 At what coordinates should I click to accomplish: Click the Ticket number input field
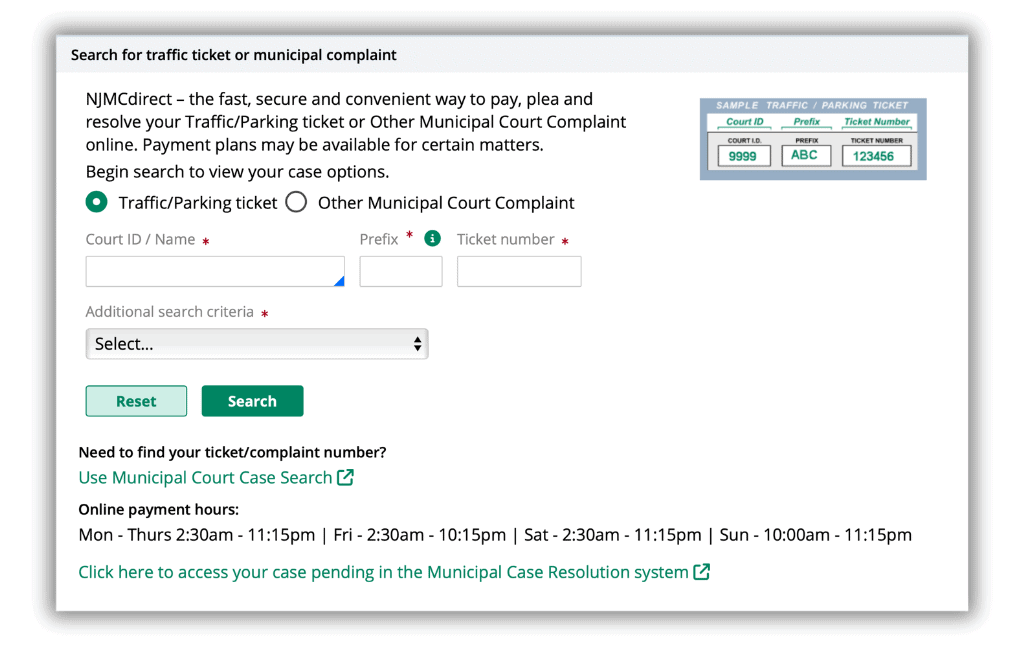[x=518, y=271]
